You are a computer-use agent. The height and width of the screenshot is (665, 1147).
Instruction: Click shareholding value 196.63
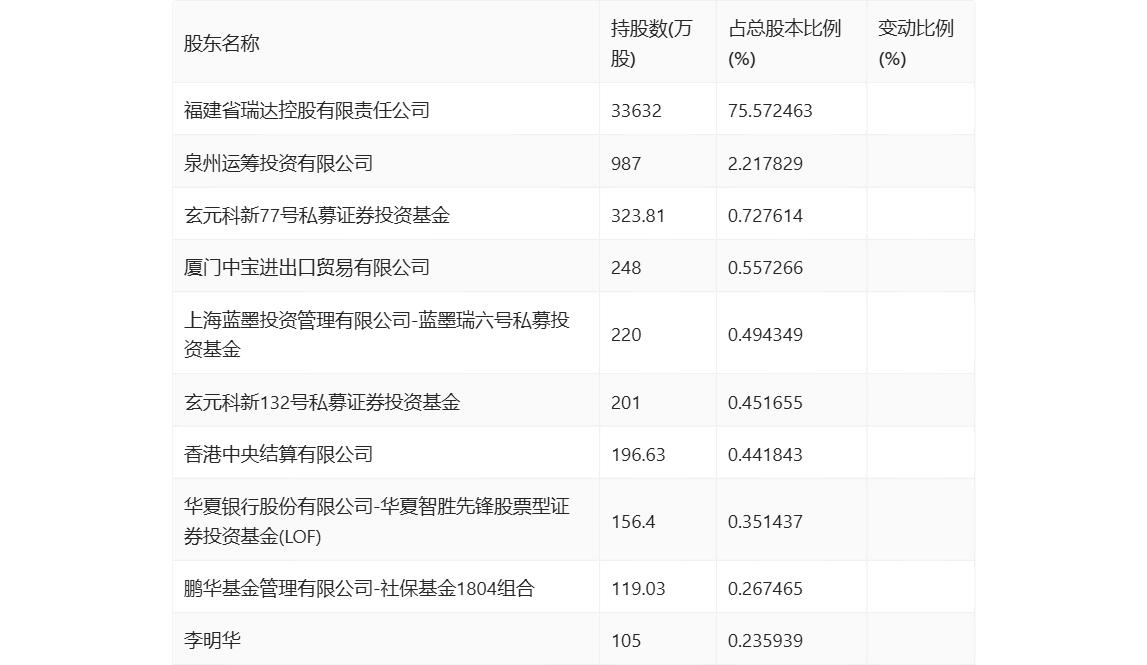pos(638,454)
